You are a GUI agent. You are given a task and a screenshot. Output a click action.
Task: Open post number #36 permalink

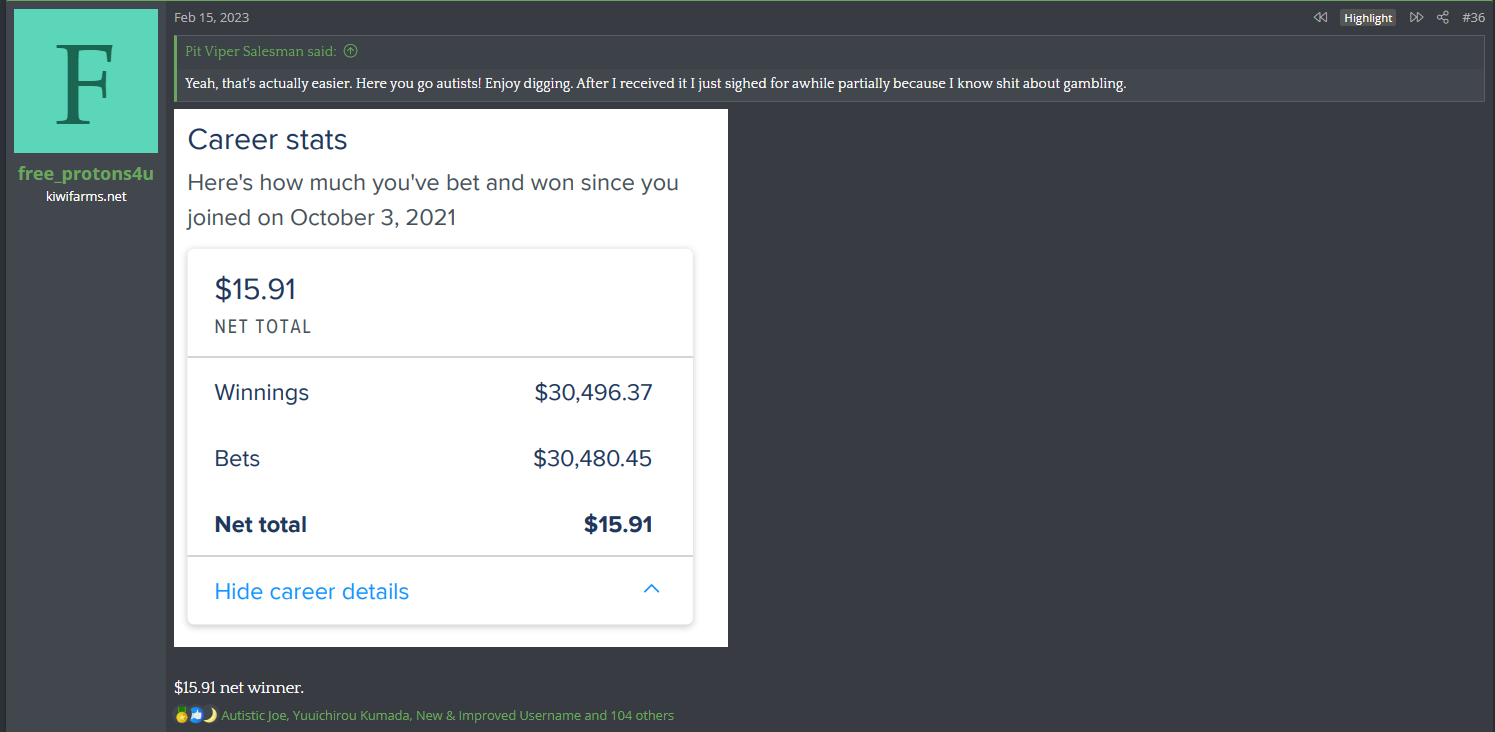[x=1473, y=18]
